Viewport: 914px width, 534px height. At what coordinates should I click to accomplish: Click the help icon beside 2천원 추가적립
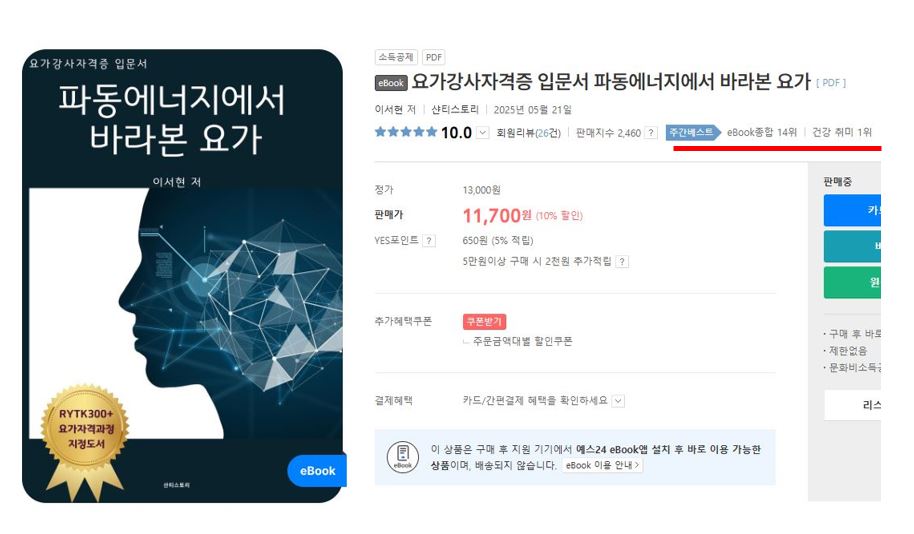(622, 262)
